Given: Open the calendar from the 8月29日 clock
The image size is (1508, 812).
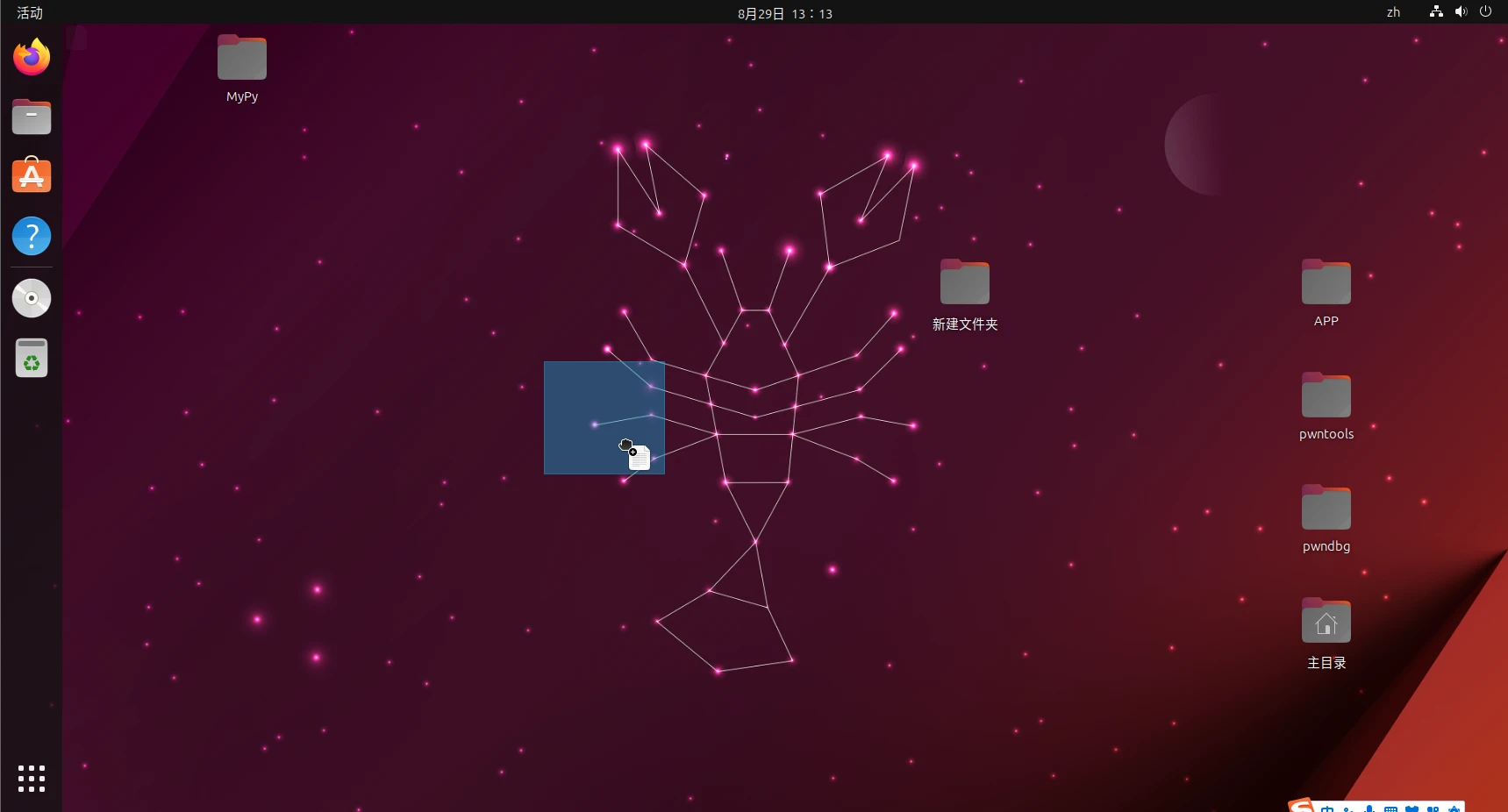Looking at the screenshot, I should (785, 13).
